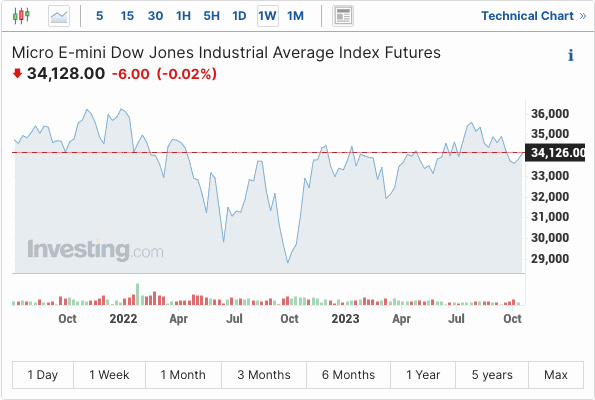Open the Technical Chart link
Screen dimensions: 595x400
(x=534, y=16)
